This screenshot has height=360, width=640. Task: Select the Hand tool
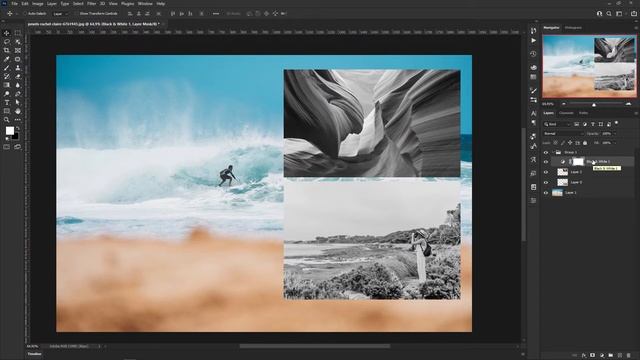tap(18, 111)
